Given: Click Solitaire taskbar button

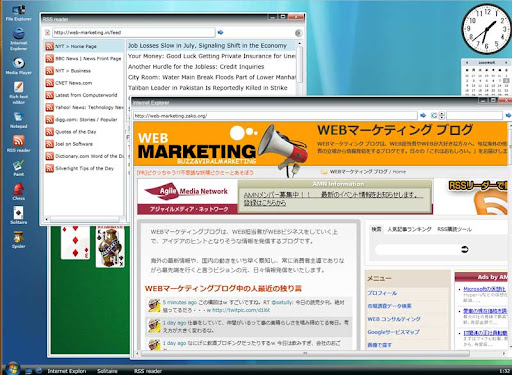Looking at the screenshot, I should pyautogui.click(x=107, y=371).
